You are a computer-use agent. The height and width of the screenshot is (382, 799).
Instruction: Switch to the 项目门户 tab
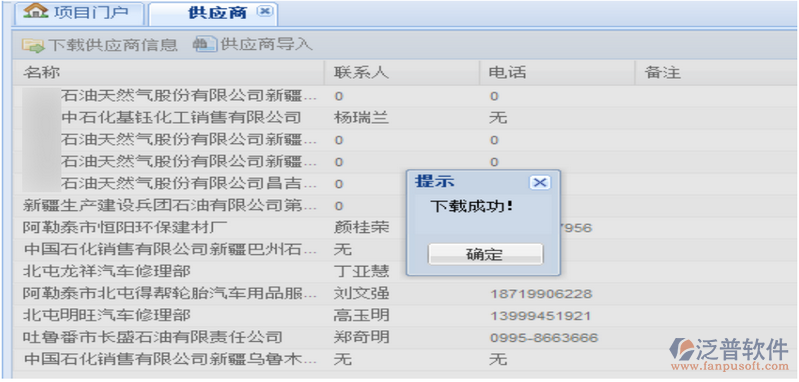tap(78, 12)
